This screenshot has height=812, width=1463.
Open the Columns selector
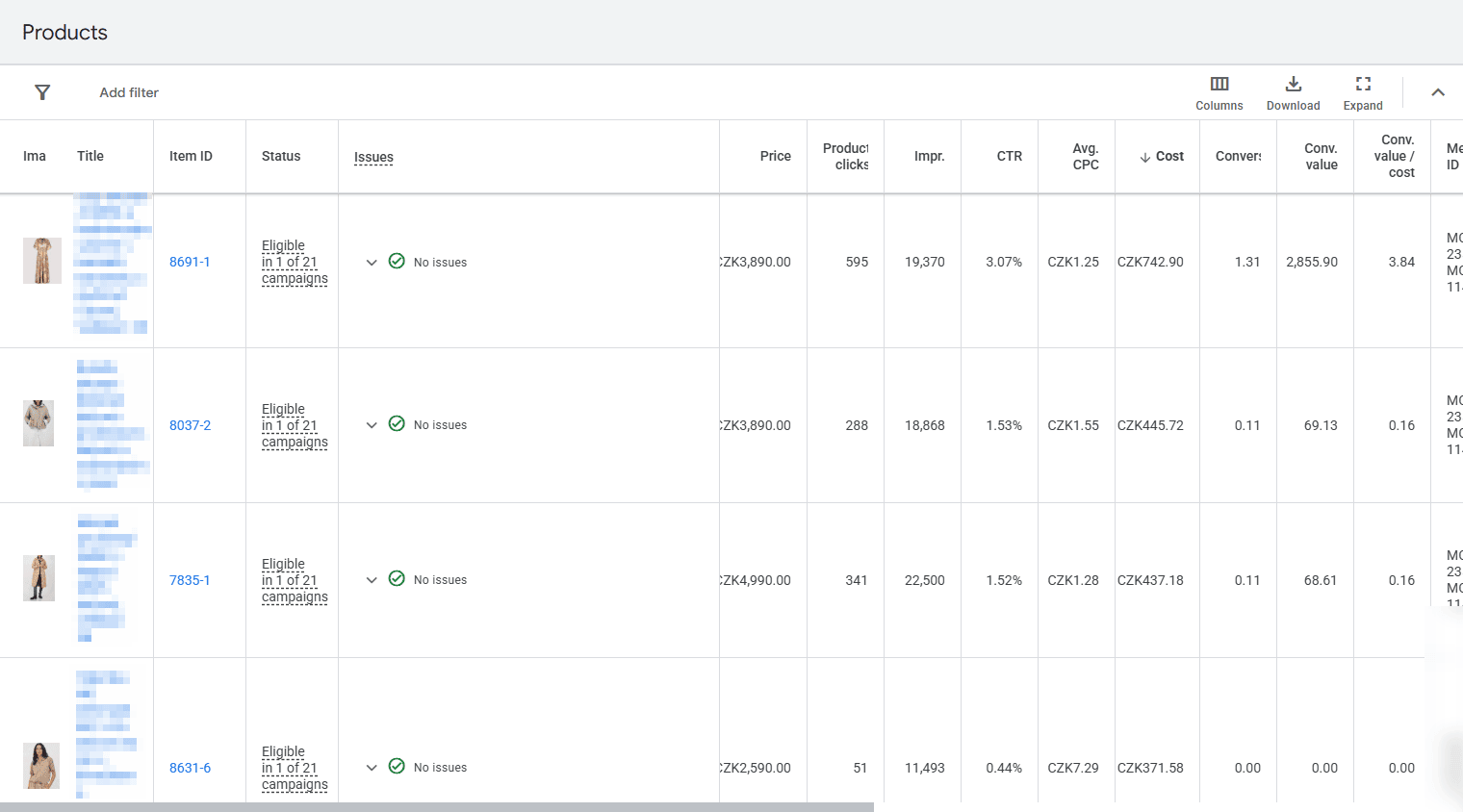pos(1219,93)
